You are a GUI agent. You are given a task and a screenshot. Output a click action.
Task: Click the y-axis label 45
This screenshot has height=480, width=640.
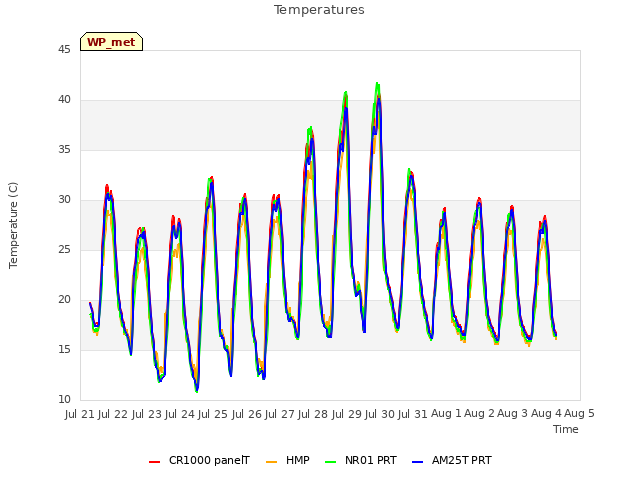click(x=64, y=50)
